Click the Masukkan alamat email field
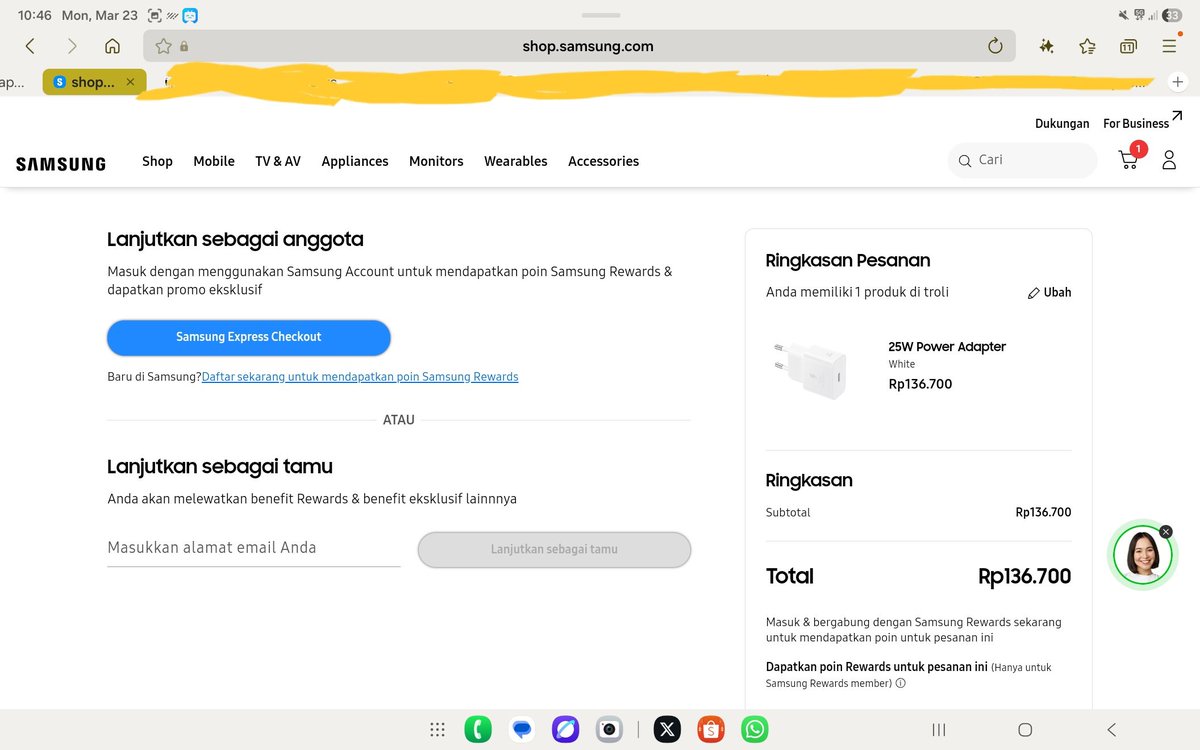 254,548
